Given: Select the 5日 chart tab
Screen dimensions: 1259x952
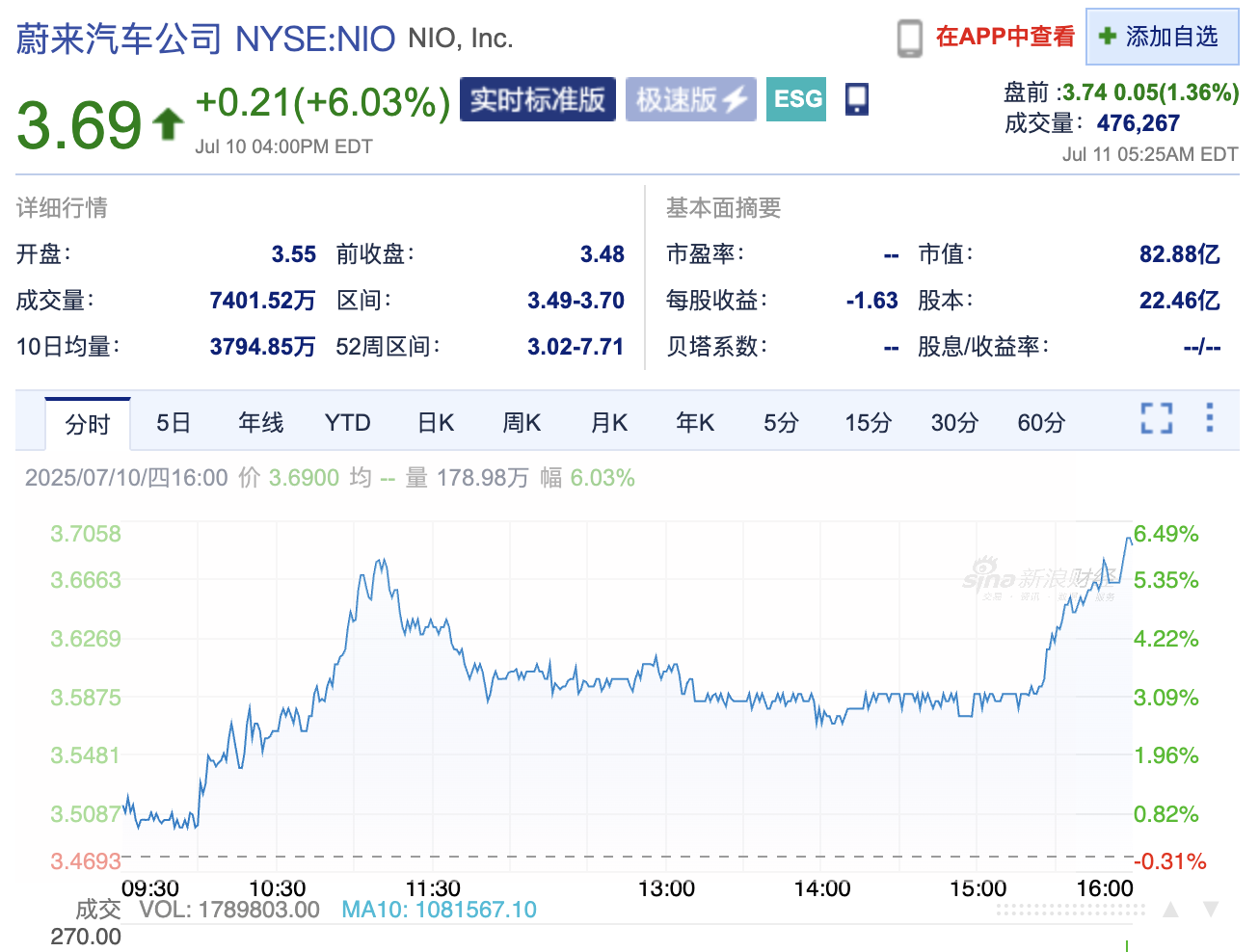Looking at the screenshot, I should [174, 423].
